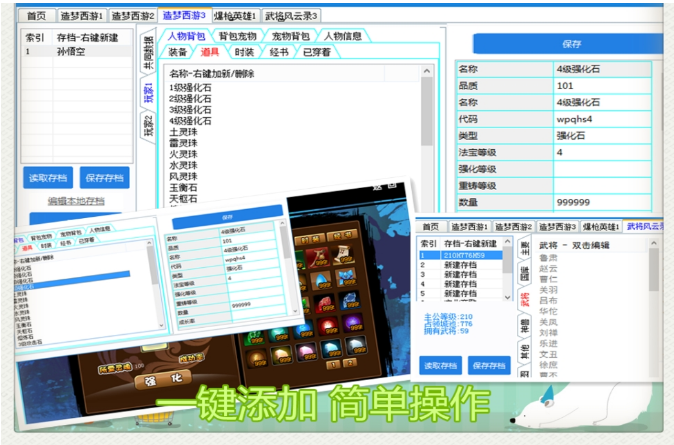Click the 强化 button in game screenshot
674x445 pixels.
[x=164, y=381]
